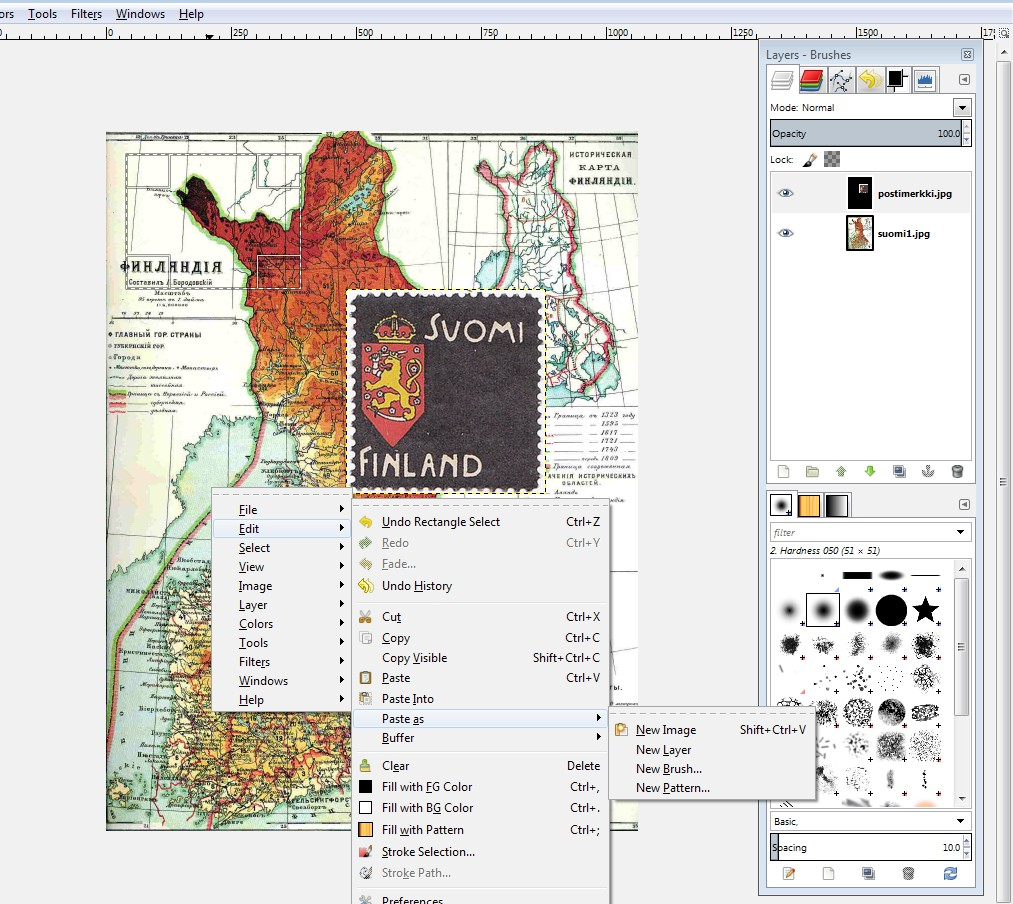Create a new layer group
Image resolution: width=1013 pixels, height=904 pixels.
click(812, 472)
